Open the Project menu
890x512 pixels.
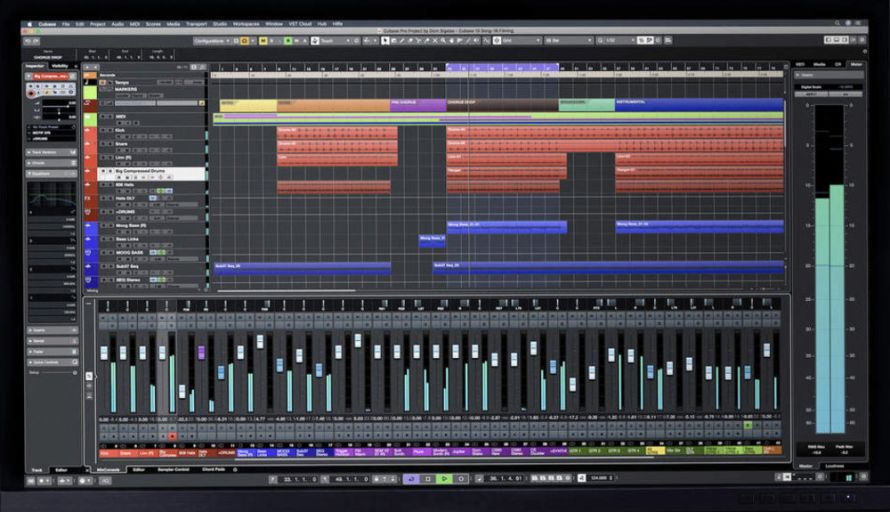(98, 24)
